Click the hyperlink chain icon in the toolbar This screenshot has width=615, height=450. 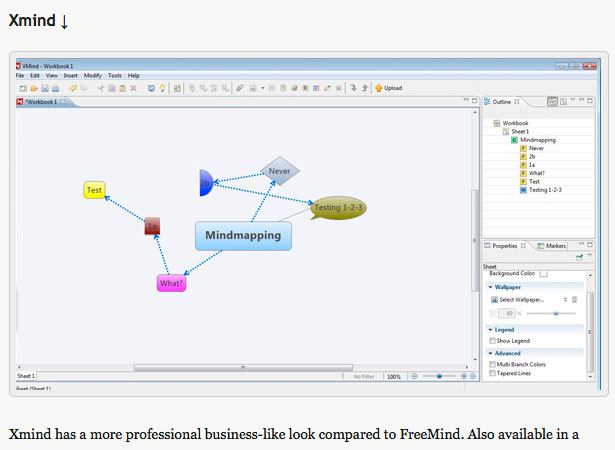click(240, 88)
